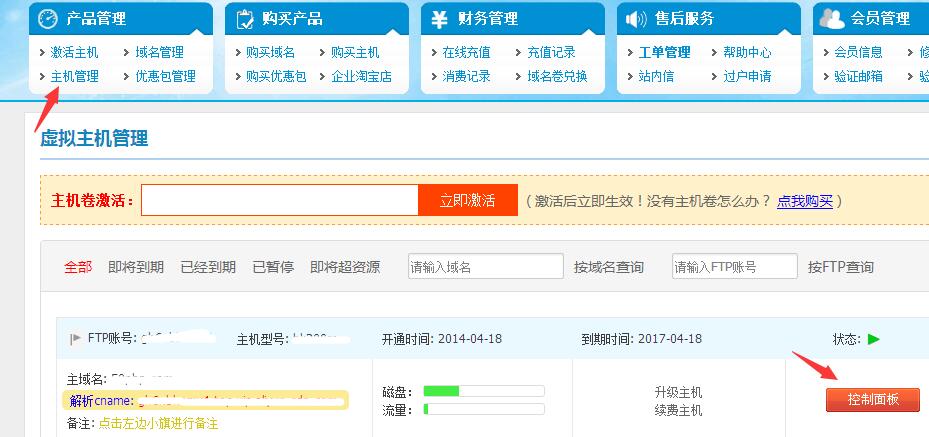Show 已暂停 hosts
Screen dimensions: 929x437
pos(273,267)
